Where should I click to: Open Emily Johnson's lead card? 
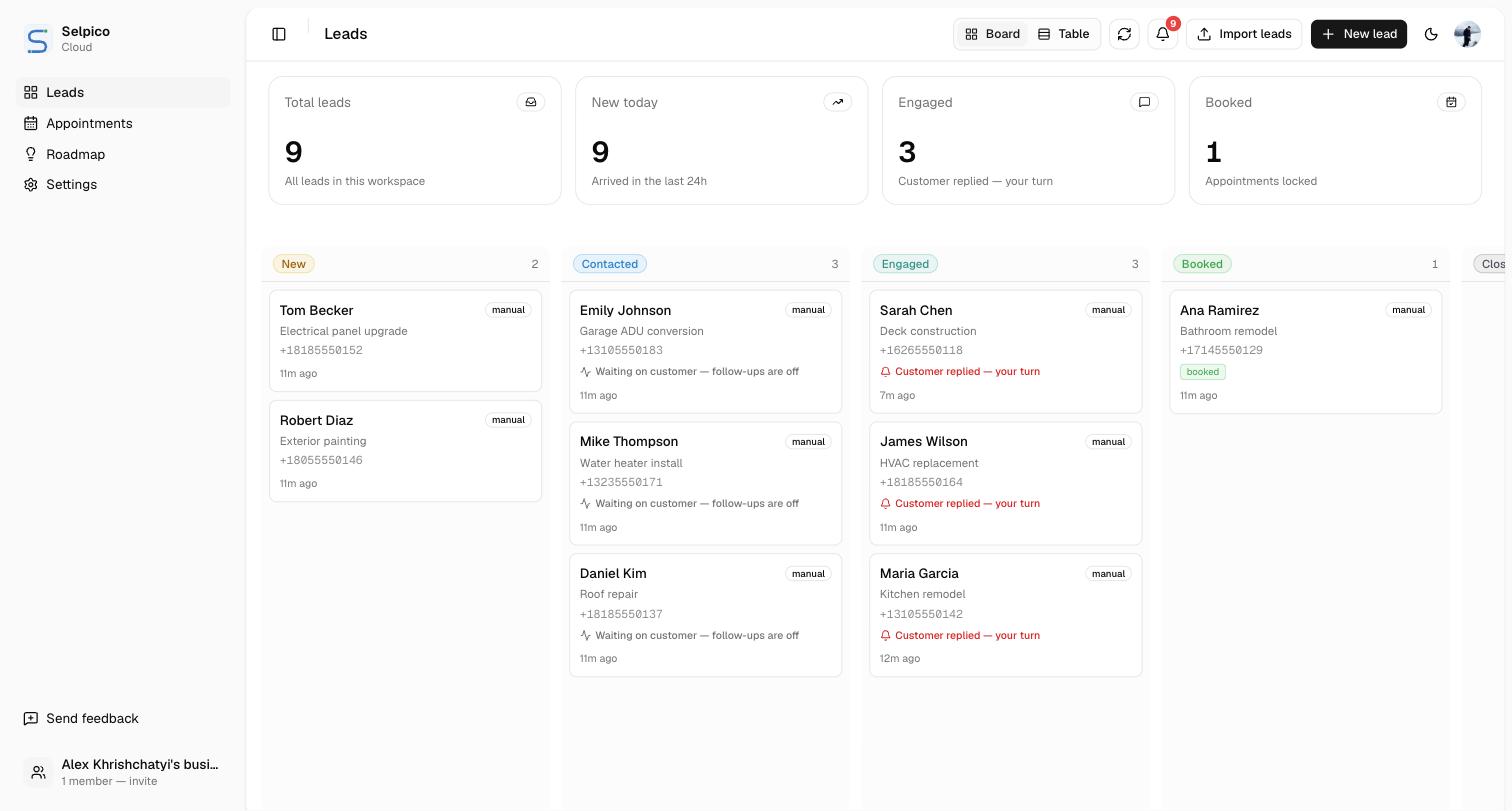[705, 352]
